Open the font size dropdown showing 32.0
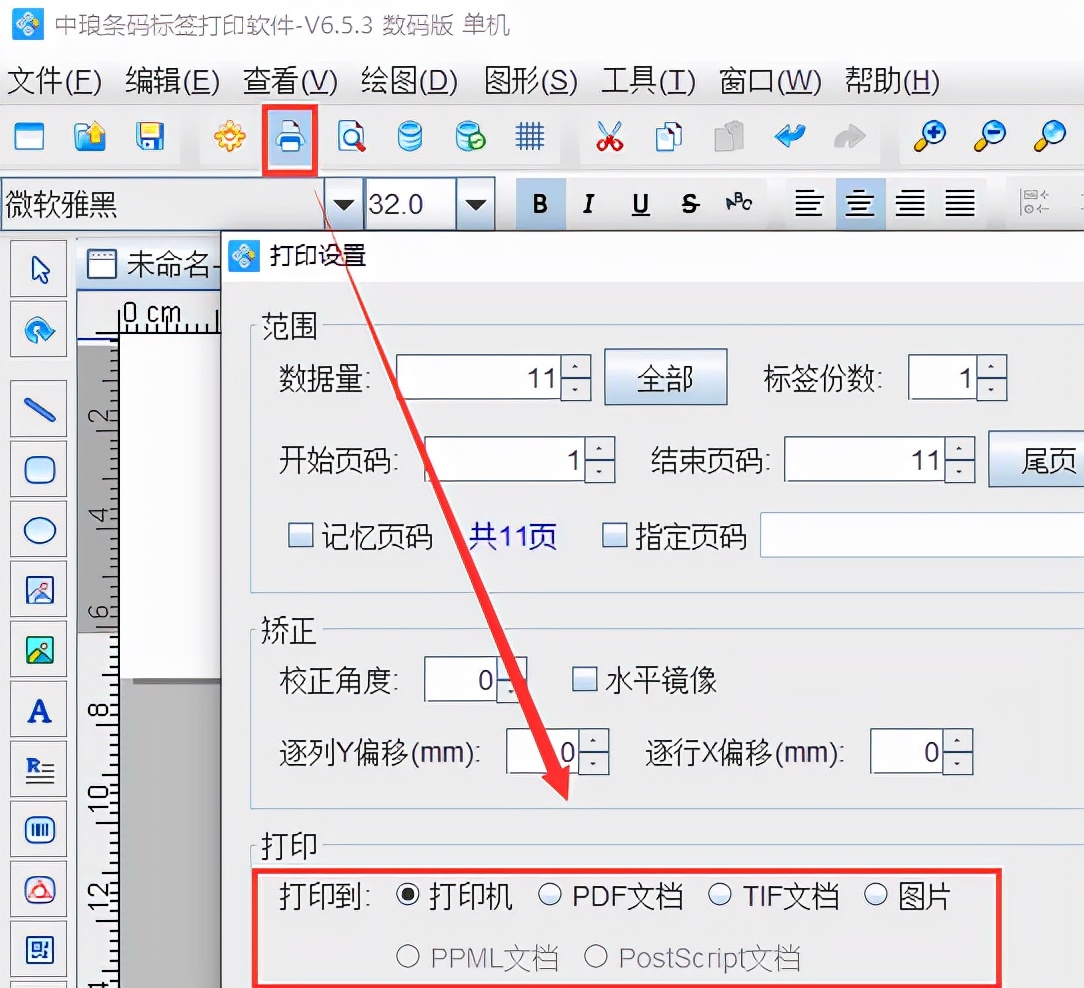Viewport: 1084px width, 988px height. tap(477, 203)
